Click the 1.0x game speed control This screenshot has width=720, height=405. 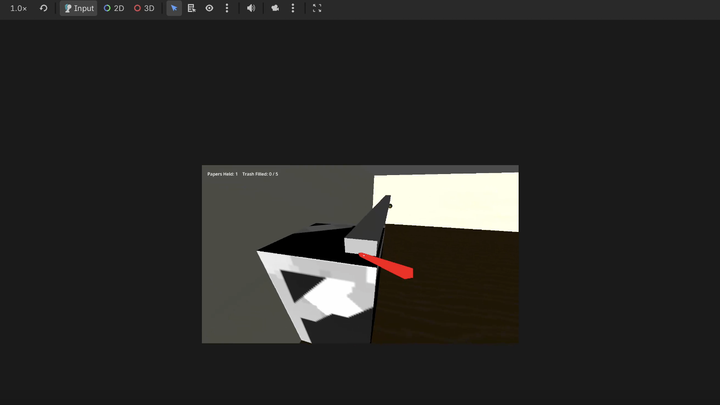[18, 8]
